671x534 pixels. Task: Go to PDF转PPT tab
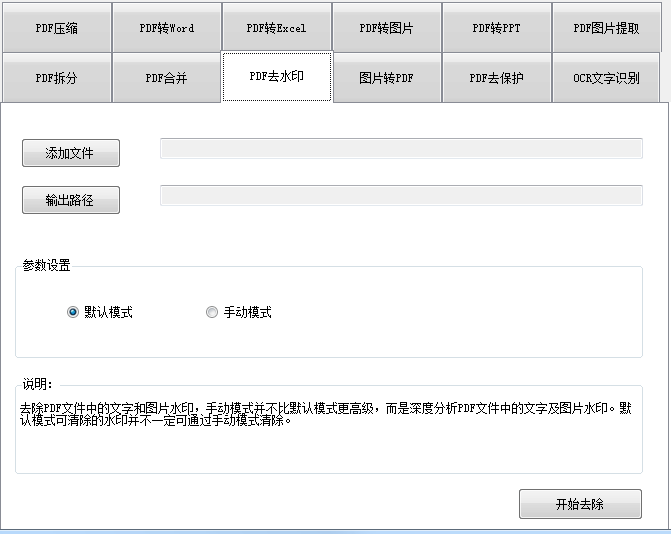pos(496,28)
